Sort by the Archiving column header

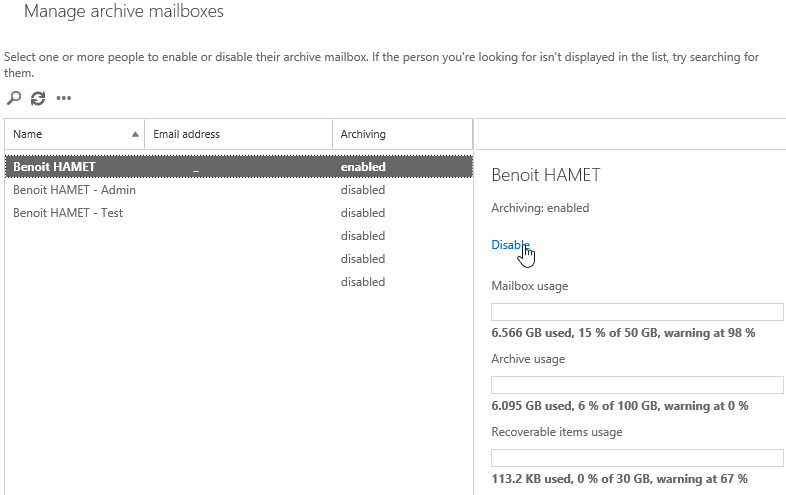363,134
